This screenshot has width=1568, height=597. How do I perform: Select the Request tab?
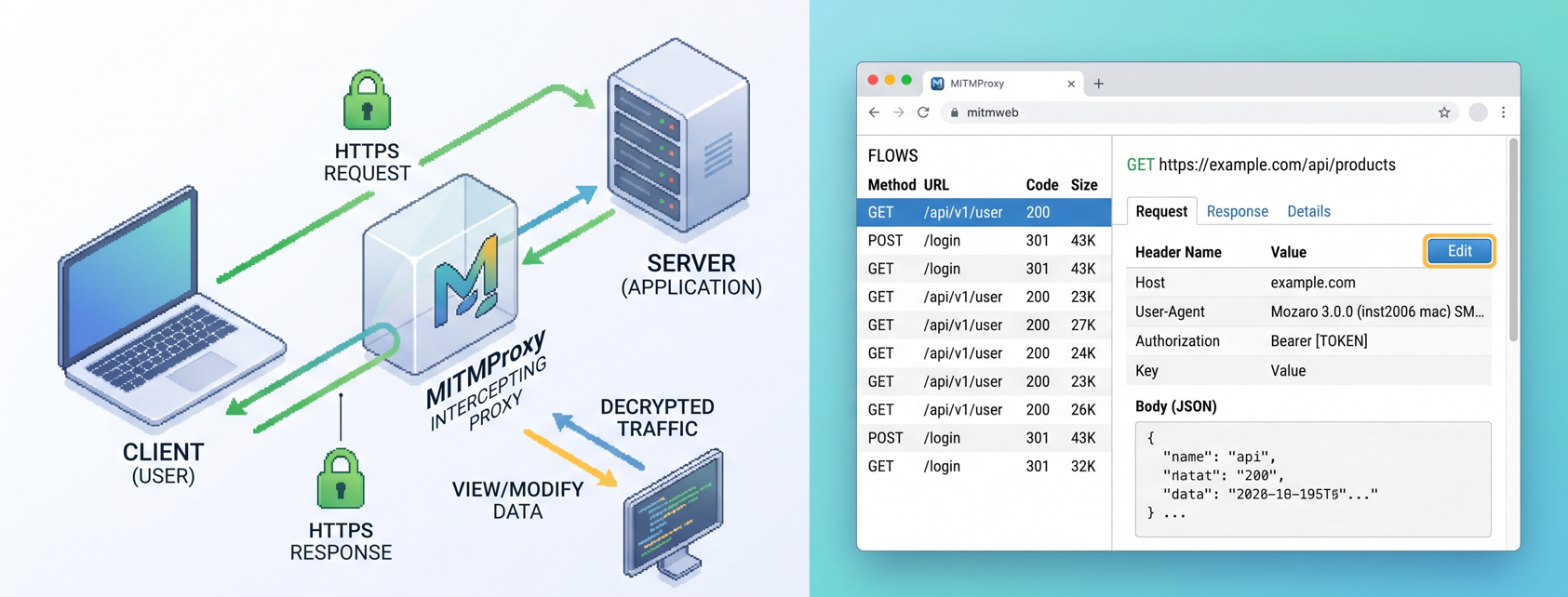pyautogui.click(x=1160, y=211)
